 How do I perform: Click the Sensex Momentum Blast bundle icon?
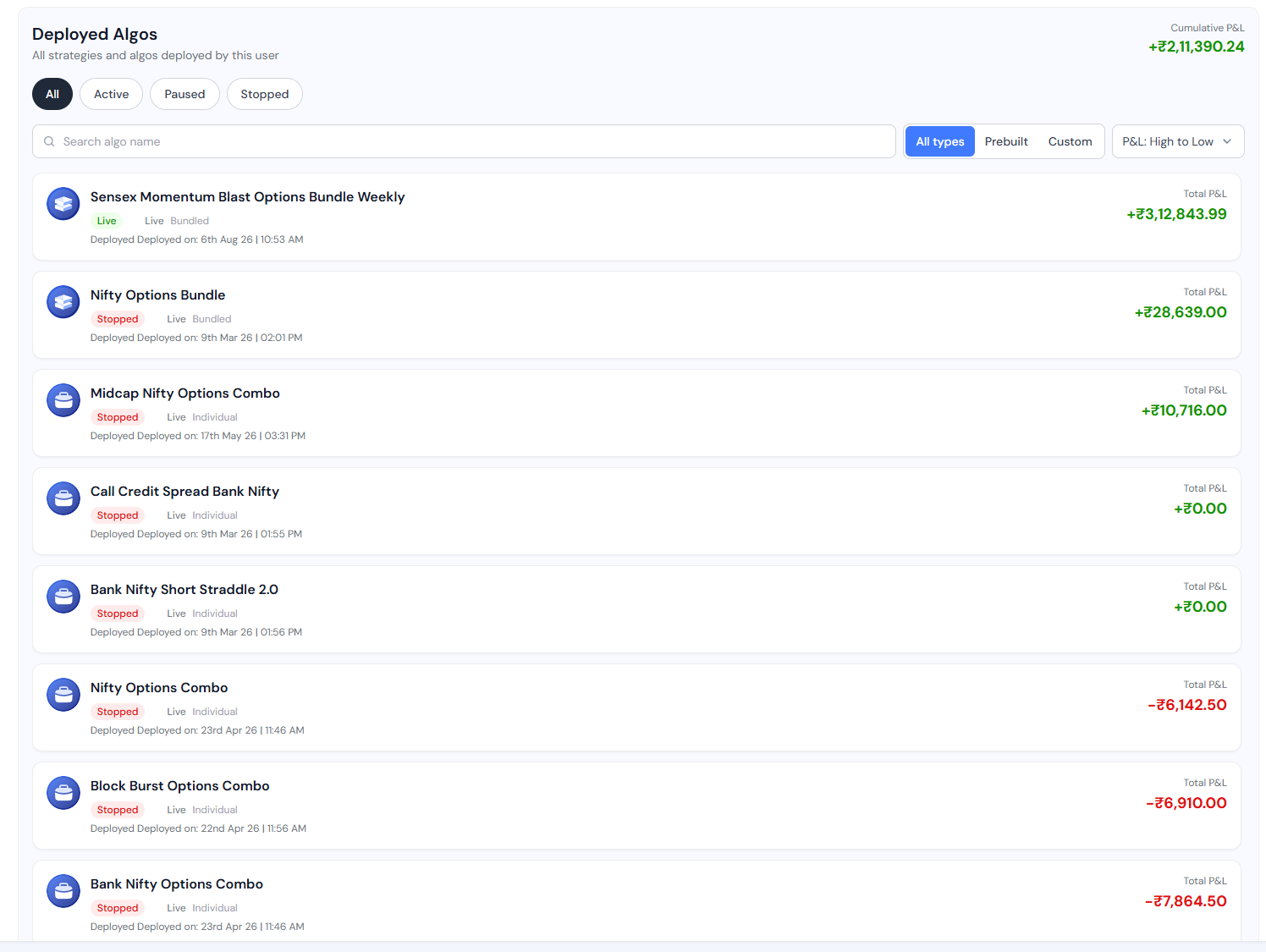click(x=63, y=204)
